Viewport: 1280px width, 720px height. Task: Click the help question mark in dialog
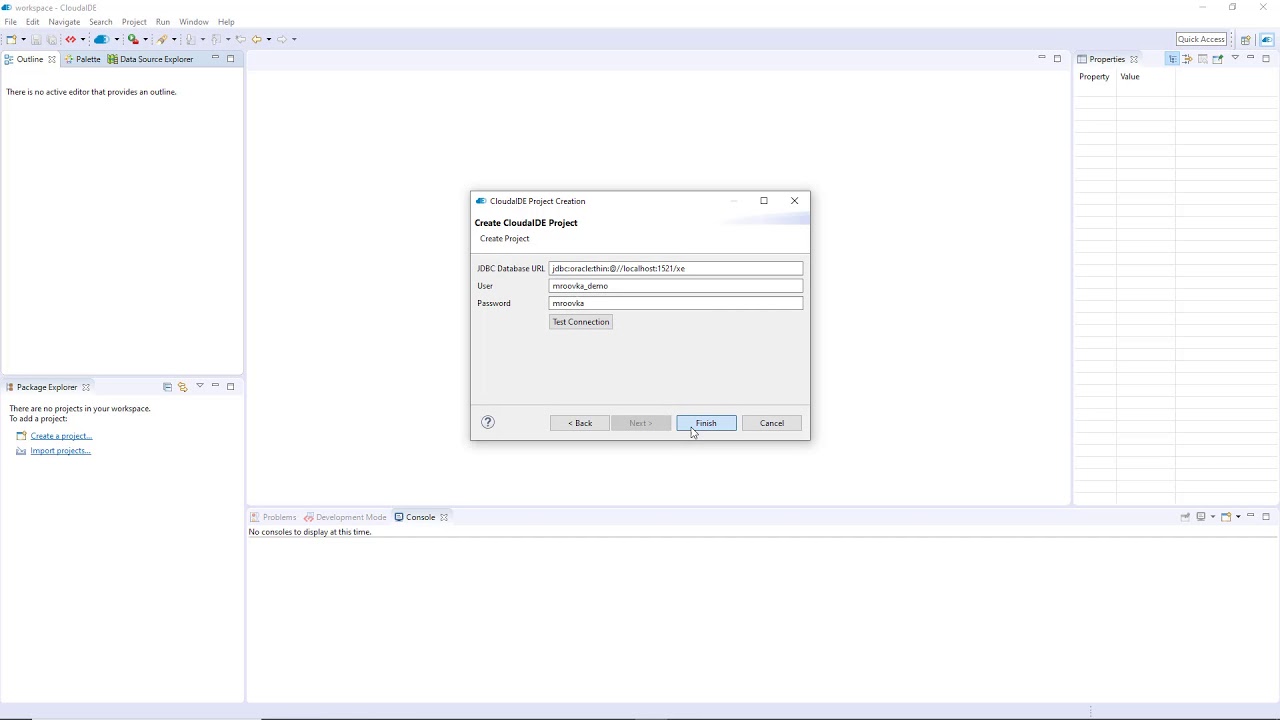click(x=488, y=422)
